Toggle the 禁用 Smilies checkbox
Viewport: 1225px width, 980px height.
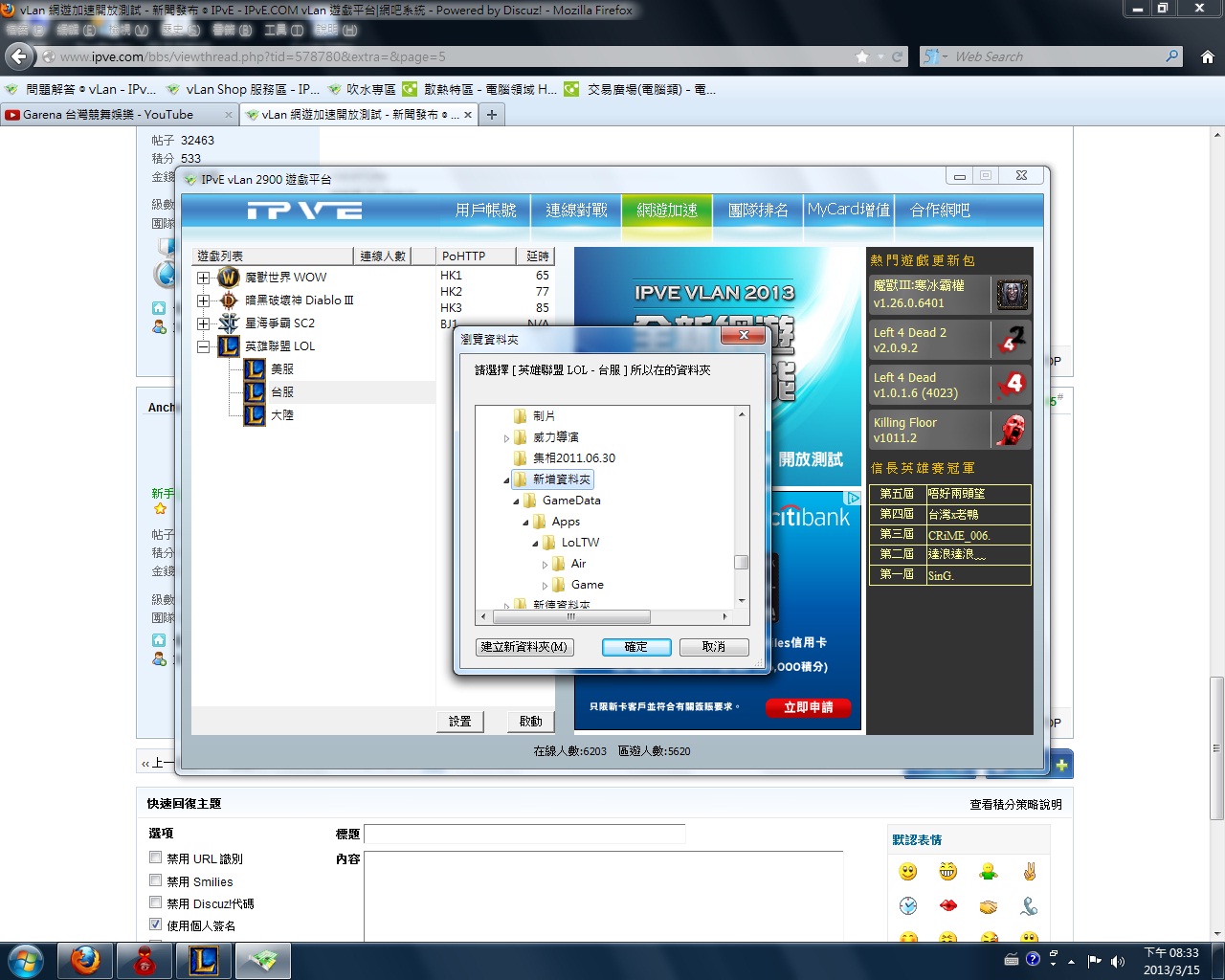(x=156, y=880)
